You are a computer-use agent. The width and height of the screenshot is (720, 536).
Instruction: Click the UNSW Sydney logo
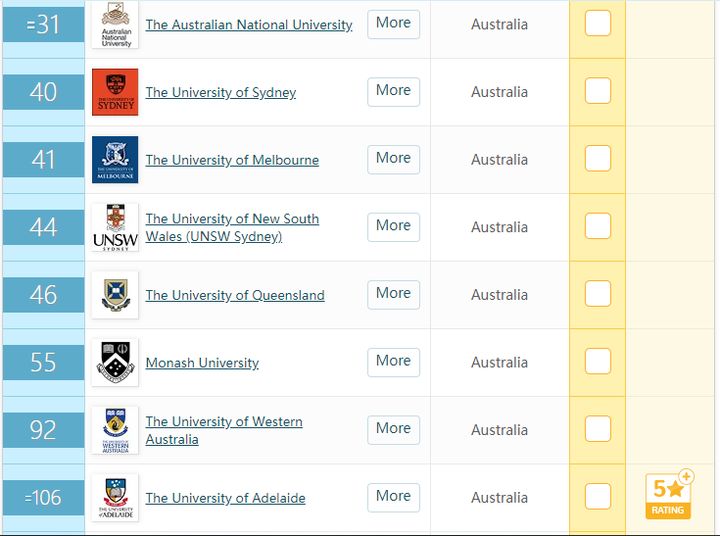pos(115,227)
